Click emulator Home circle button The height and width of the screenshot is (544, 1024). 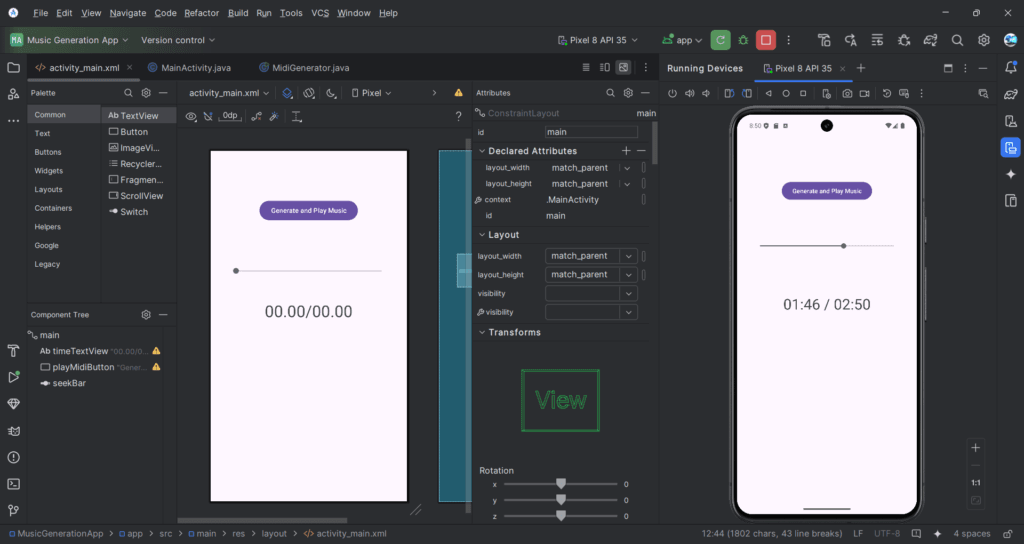[x=786, y=93]
